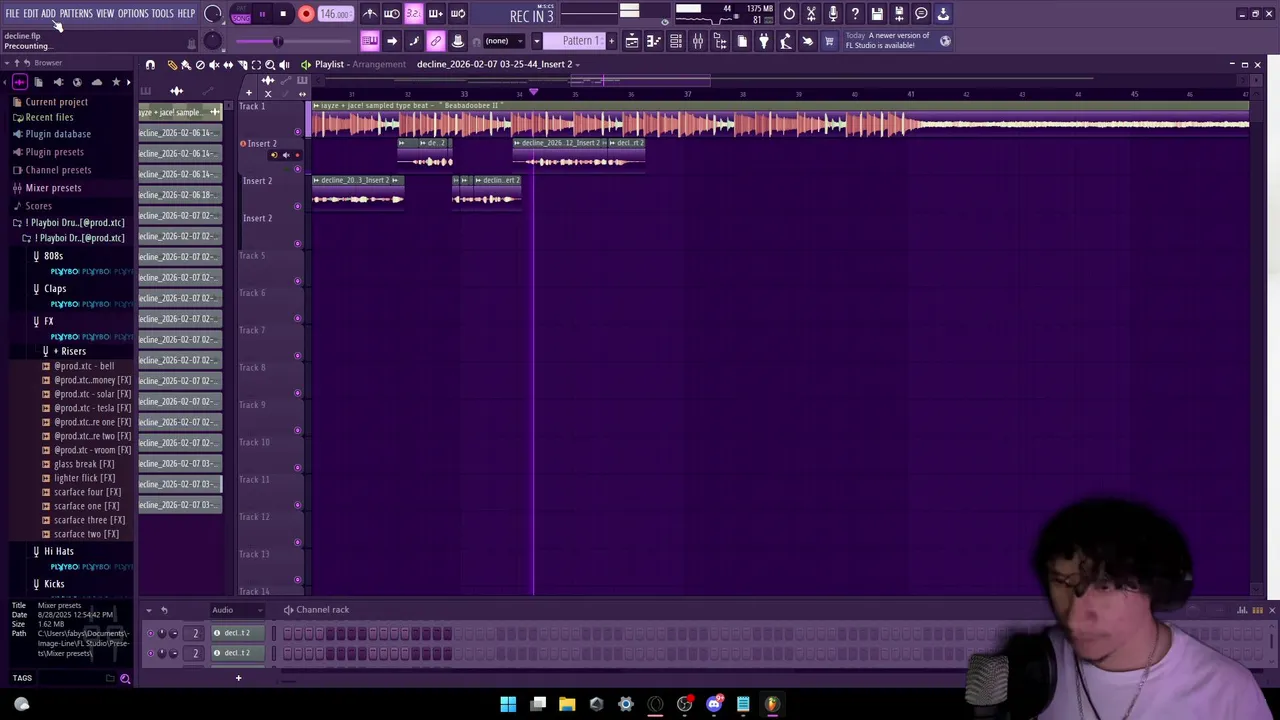Expand the Mixer presets browser folder

coord(53,188)
